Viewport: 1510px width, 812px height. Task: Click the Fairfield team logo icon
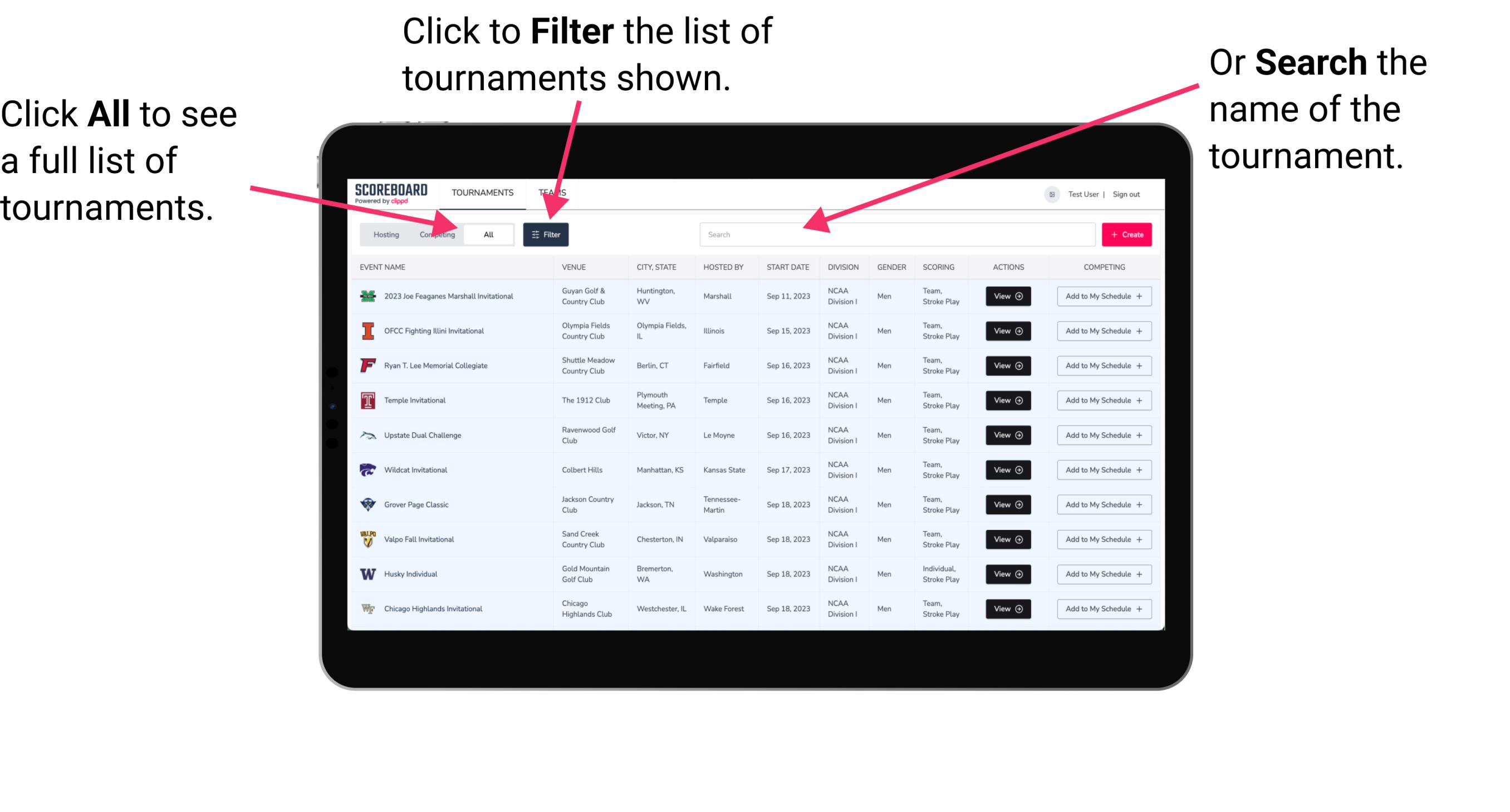click(x=366, y=365)
